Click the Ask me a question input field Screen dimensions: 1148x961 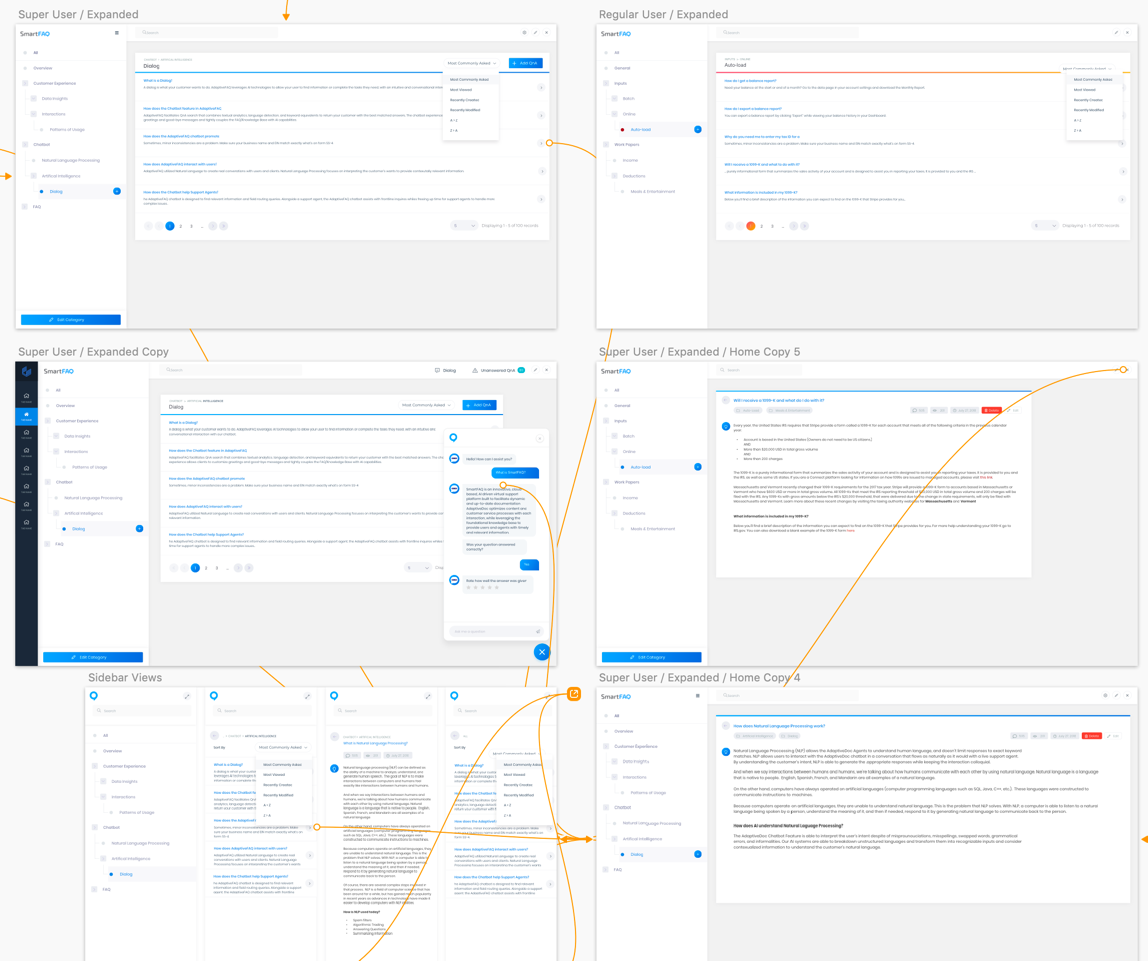pos(480,631)
